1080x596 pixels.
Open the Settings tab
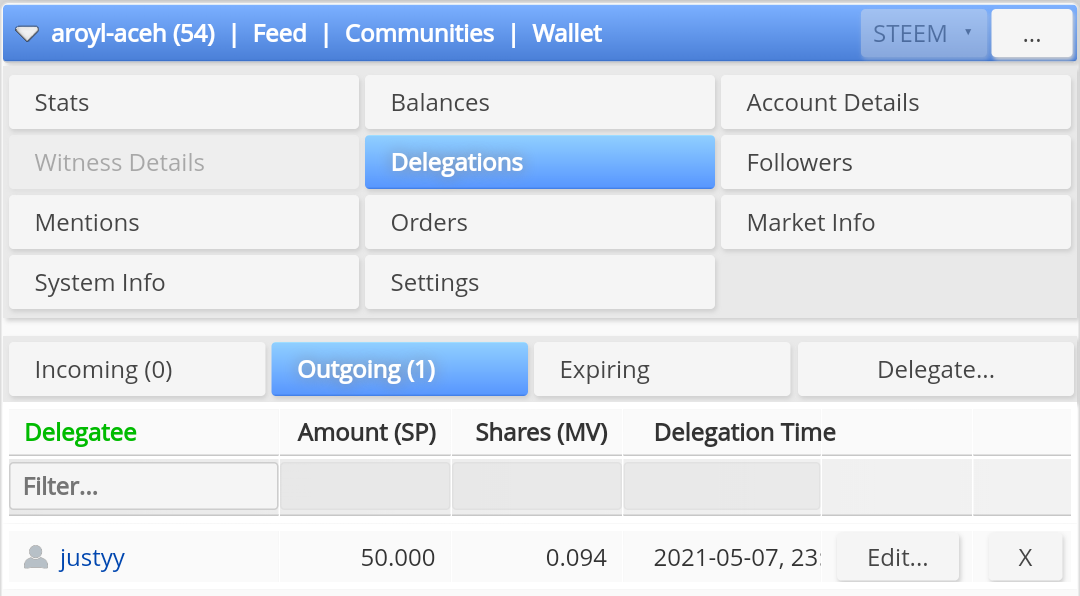pyautogui.click(x=539, y=283)
